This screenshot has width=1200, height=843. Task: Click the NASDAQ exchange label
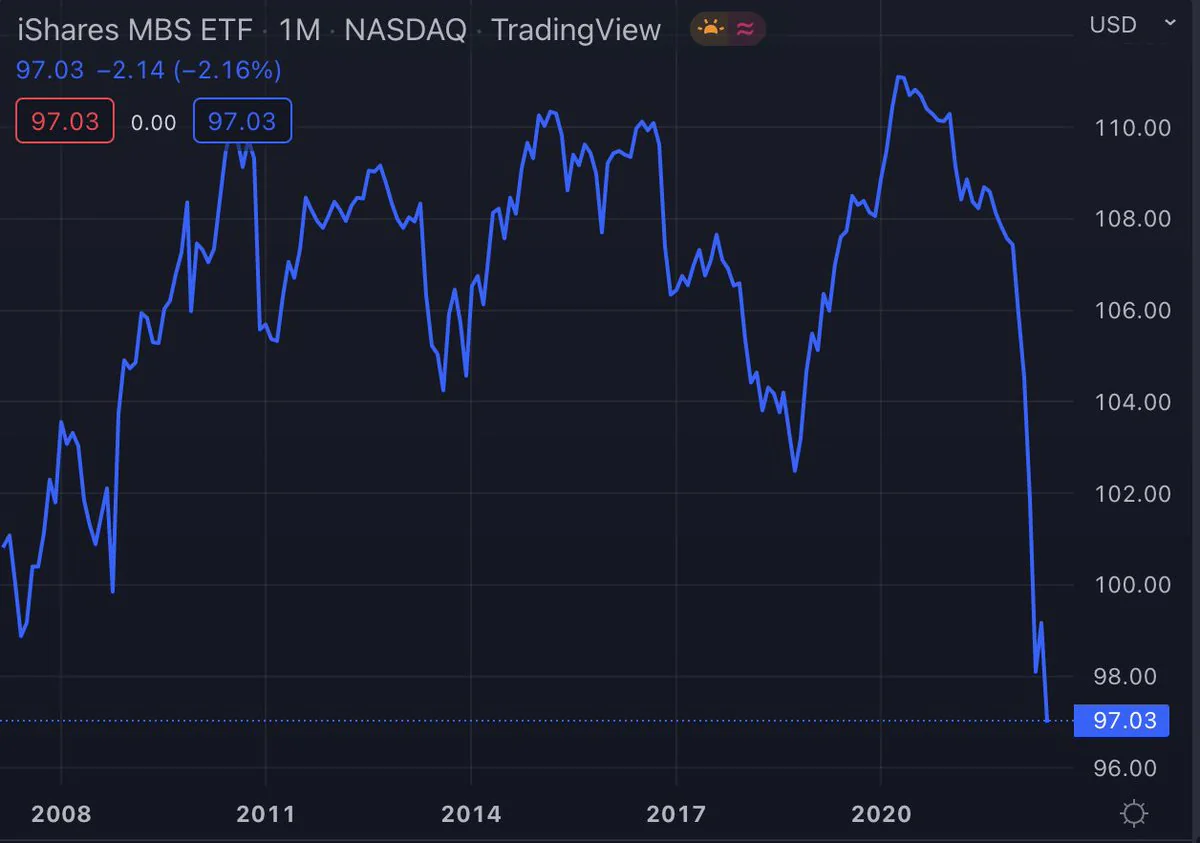click(405, 30)
